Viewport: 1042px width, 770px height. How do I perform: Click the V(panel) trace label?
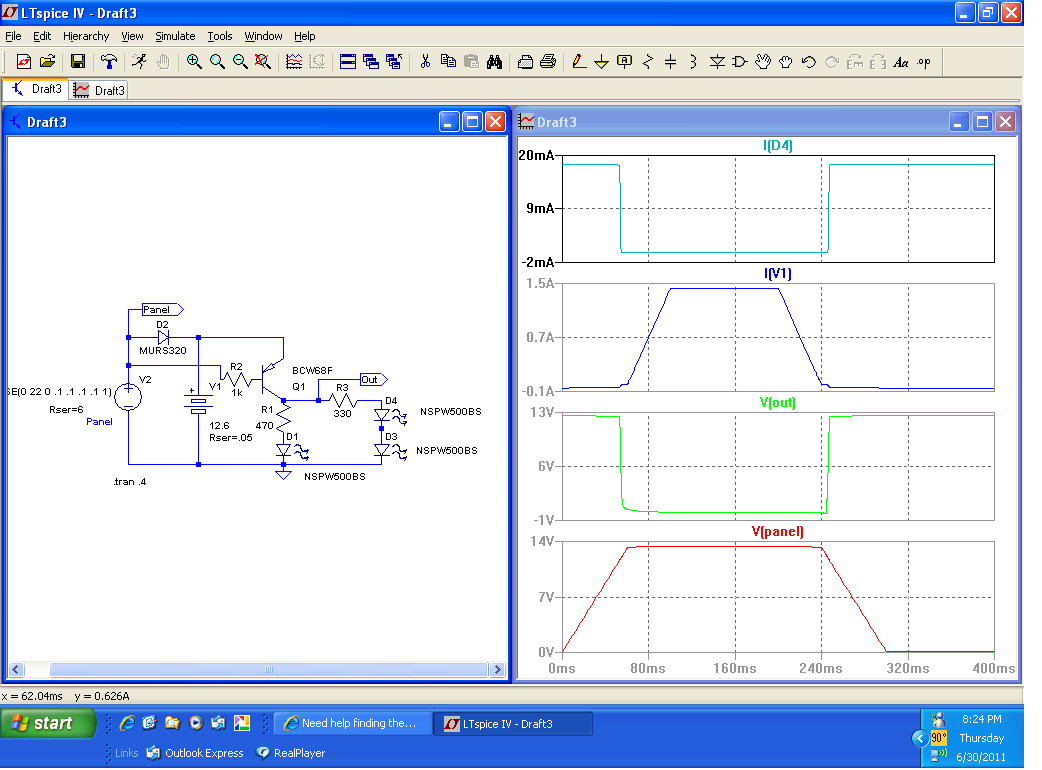(x=778, y=531)
